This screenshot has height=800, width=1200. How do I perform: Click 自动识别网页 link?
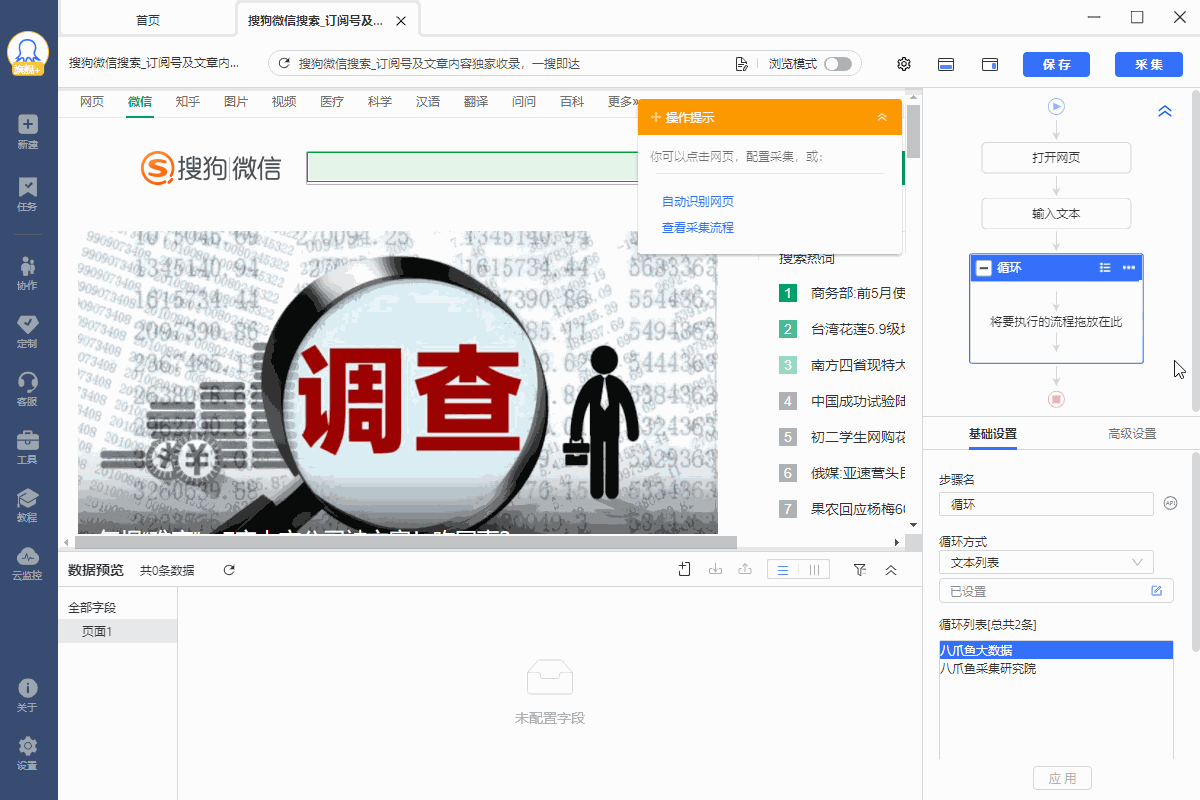698,202
